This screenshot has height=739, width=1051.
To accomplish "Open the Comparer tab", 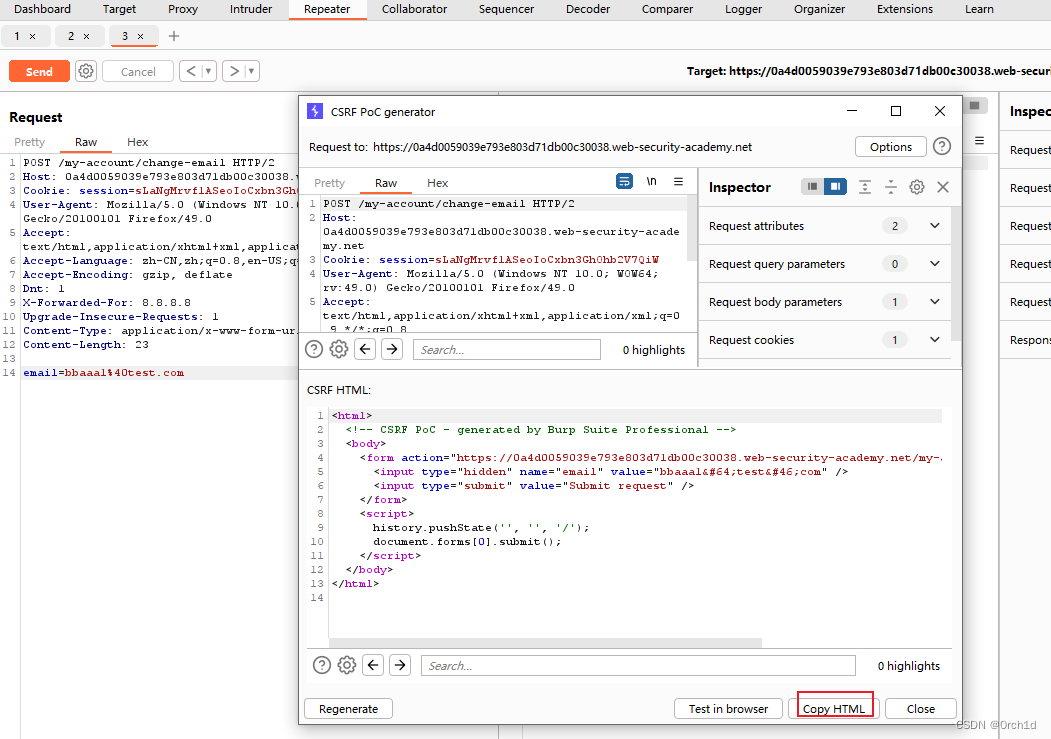I will click(x=667, y=9).
